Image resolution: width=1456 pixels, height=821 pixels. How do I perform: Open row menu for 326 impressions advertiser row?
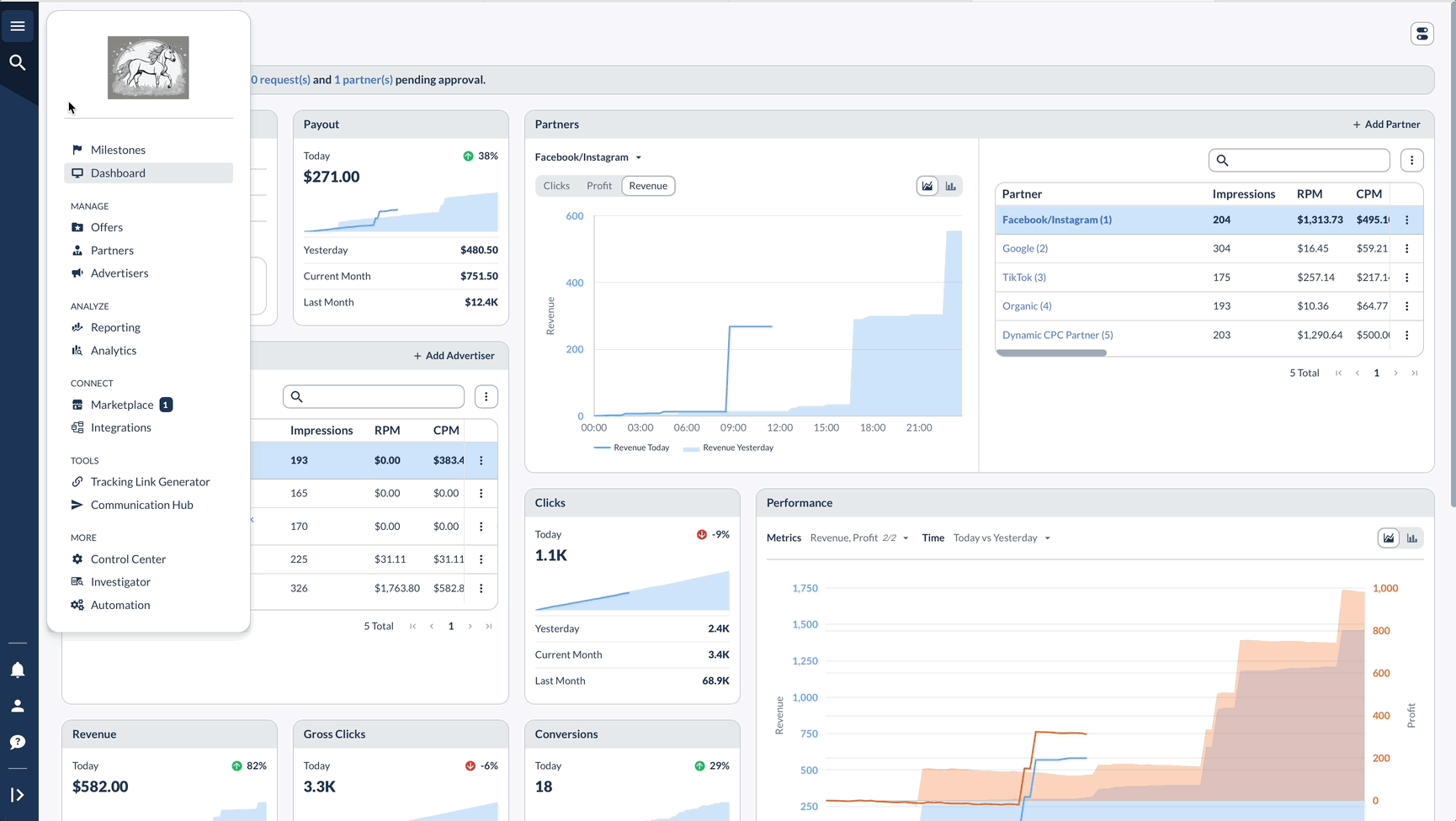click(x=481, y=588)
